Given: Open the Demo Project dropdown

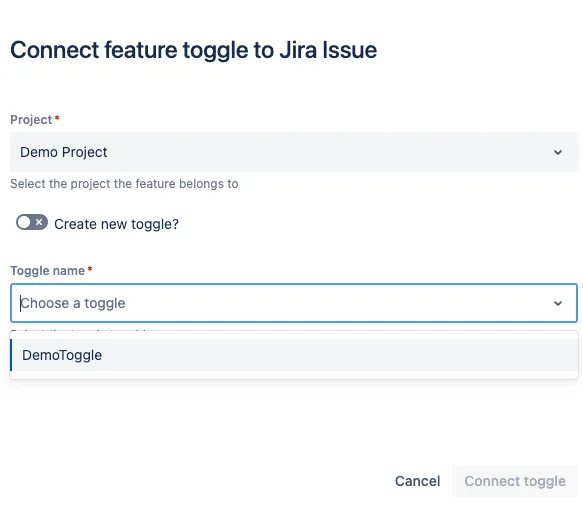Looking at the screenshot, I should (294, 152).
